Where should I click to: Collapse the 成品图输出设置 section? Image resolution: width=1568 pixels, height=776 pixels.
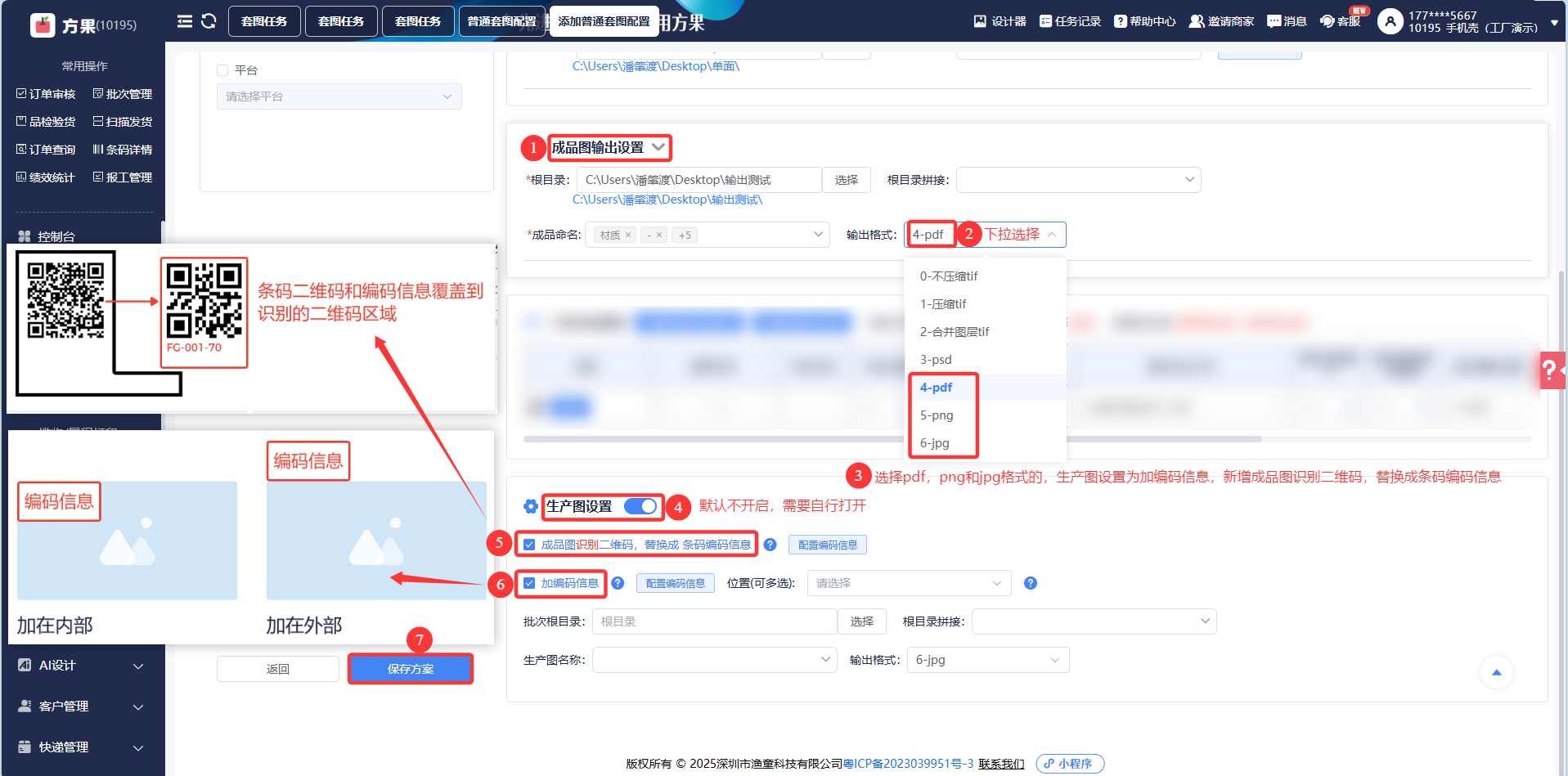pos(658,147)
